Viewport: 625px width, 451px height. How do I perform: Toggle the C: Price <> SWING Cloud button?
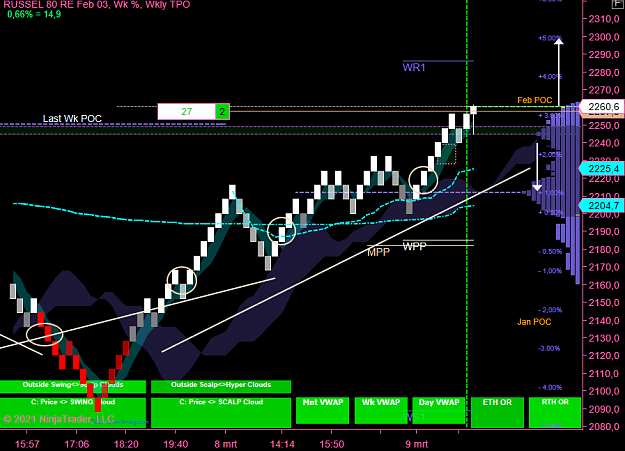coord(73,413)
